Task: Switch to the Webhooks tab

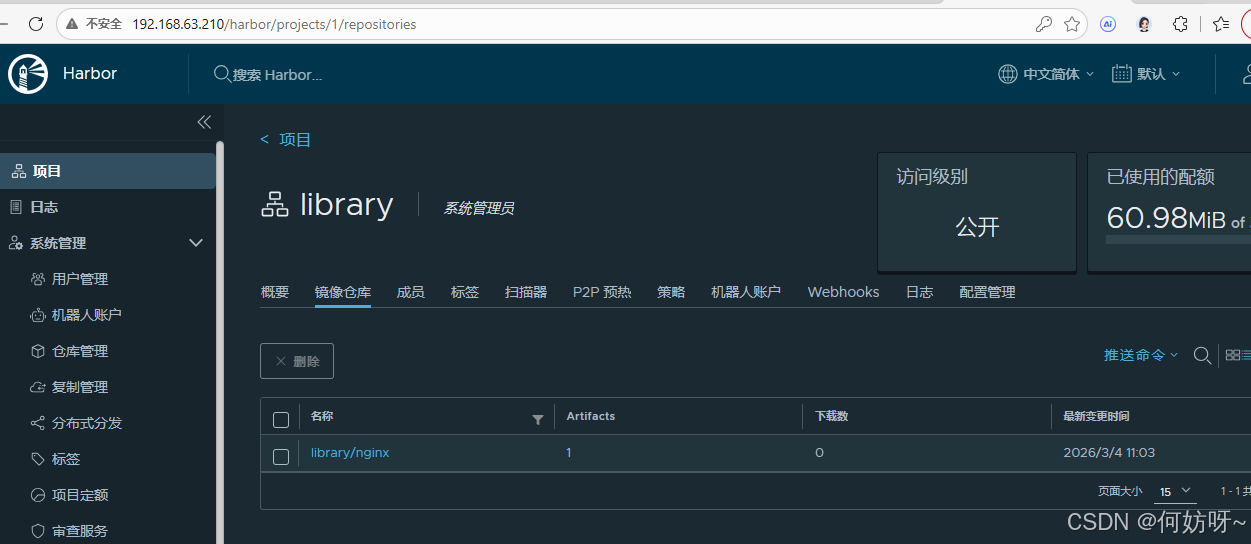Action: tap(843, 292)
